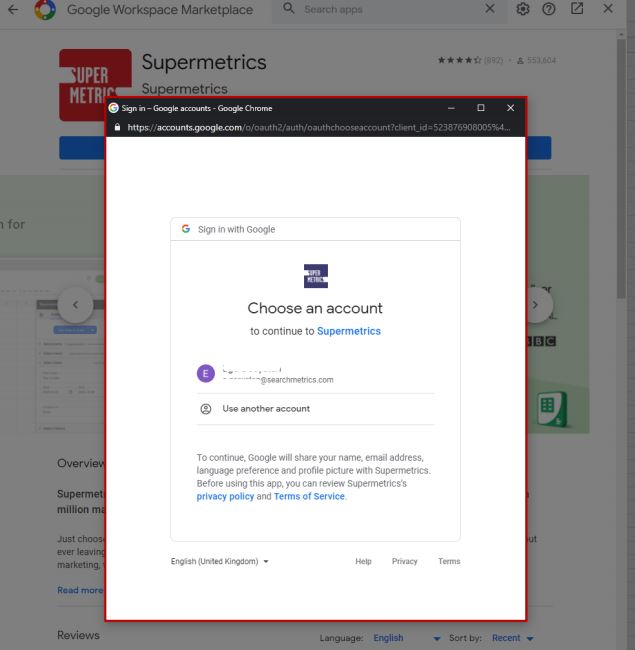Open the reviews Language English dropdown
This screenshot has width=635, height=650.
407,638
